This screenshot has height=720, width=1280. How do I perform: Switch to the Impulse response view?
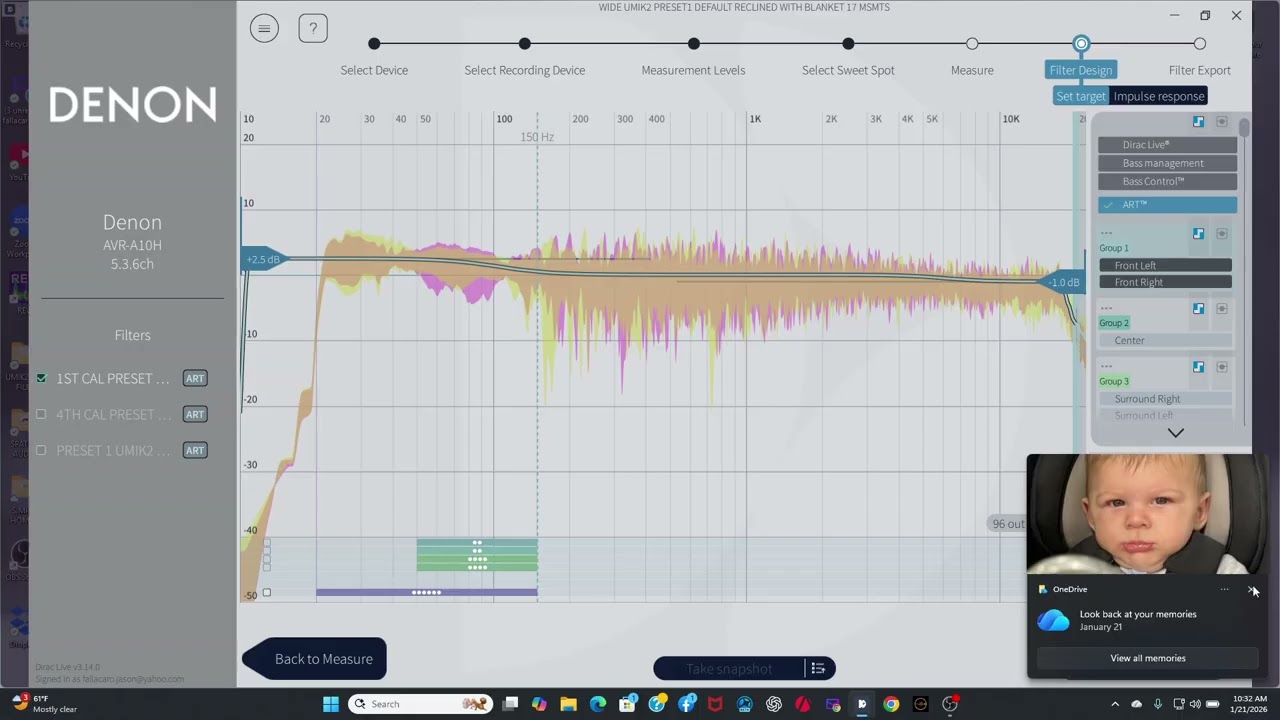point(1159,96)
